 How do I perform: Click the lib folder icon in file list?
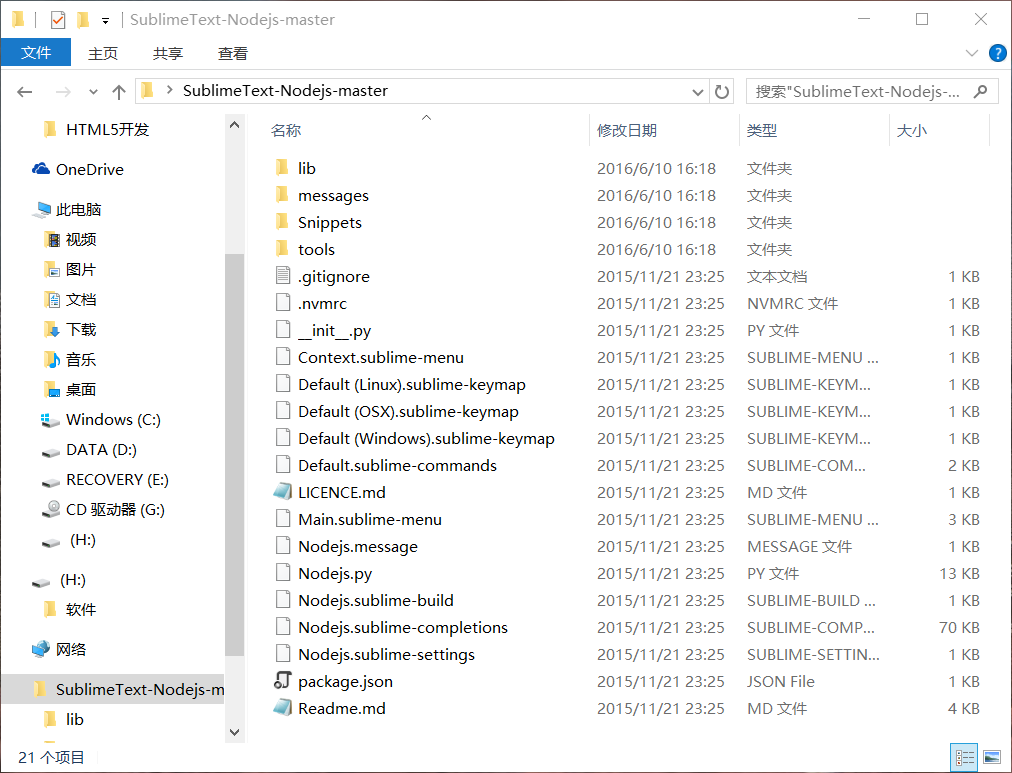pyautogui.click(x=282, y=168)
